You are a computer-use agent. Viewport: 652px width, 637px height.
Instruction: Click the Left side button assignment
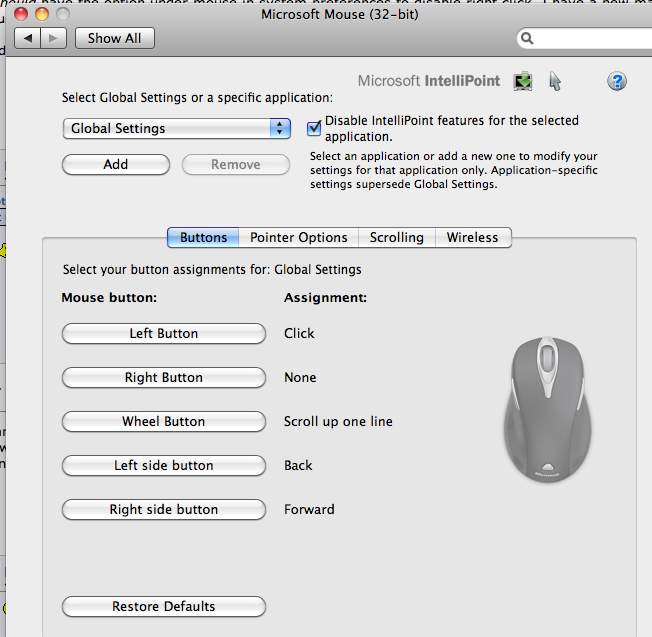pyautogui.click(x=164, y=466)
